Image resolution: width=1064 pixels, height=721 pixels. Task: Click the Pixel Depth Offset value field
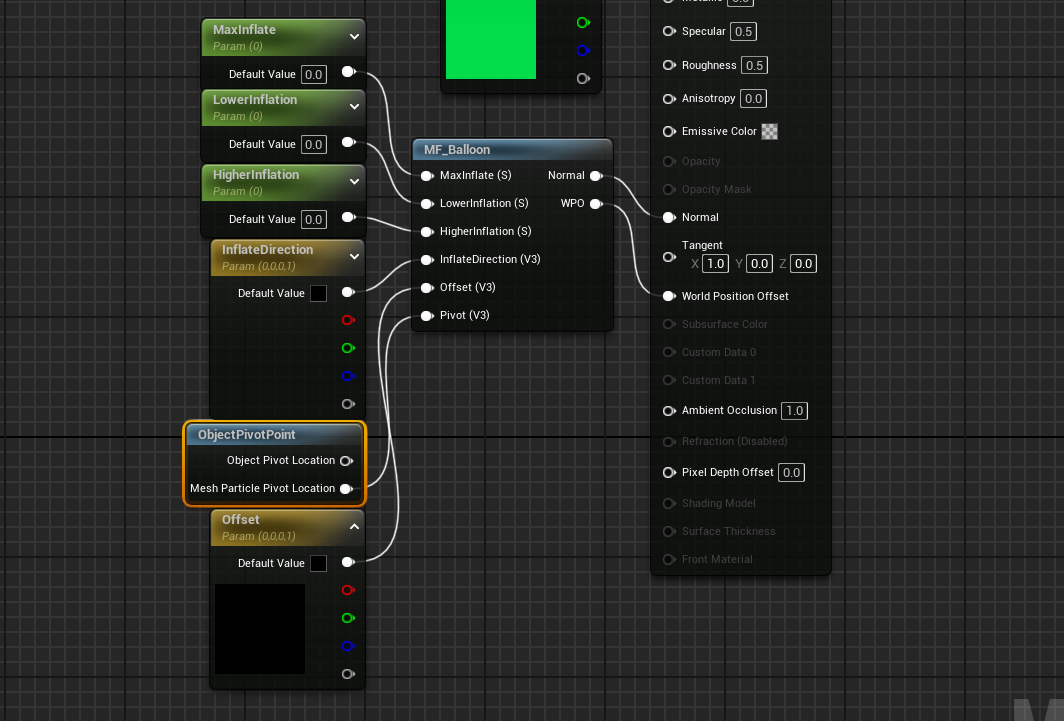coord(791,473)
